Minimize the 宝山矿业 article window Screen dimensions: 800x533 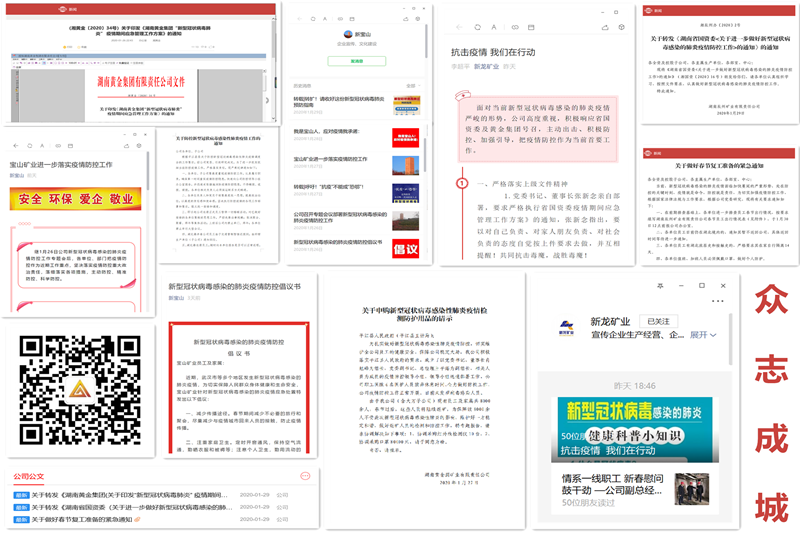coord(124,135)
